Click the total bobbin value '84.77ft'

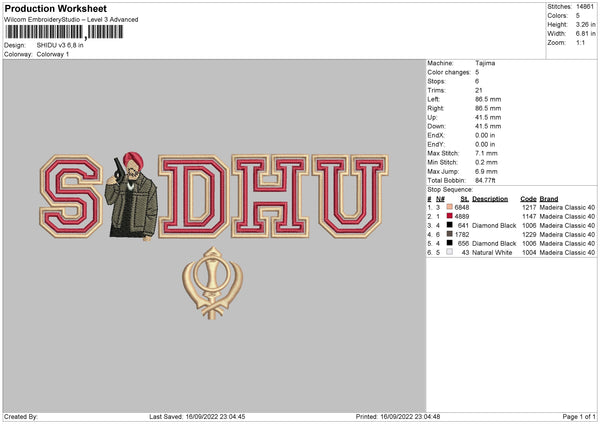(x=485, y=180)
